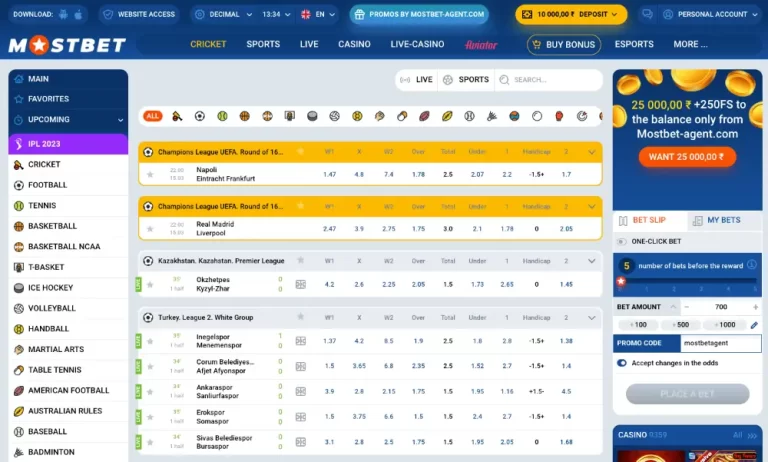Collapse the first Champions League Napoli section
This screenshot has height=462, width=768.
point(592,152)
